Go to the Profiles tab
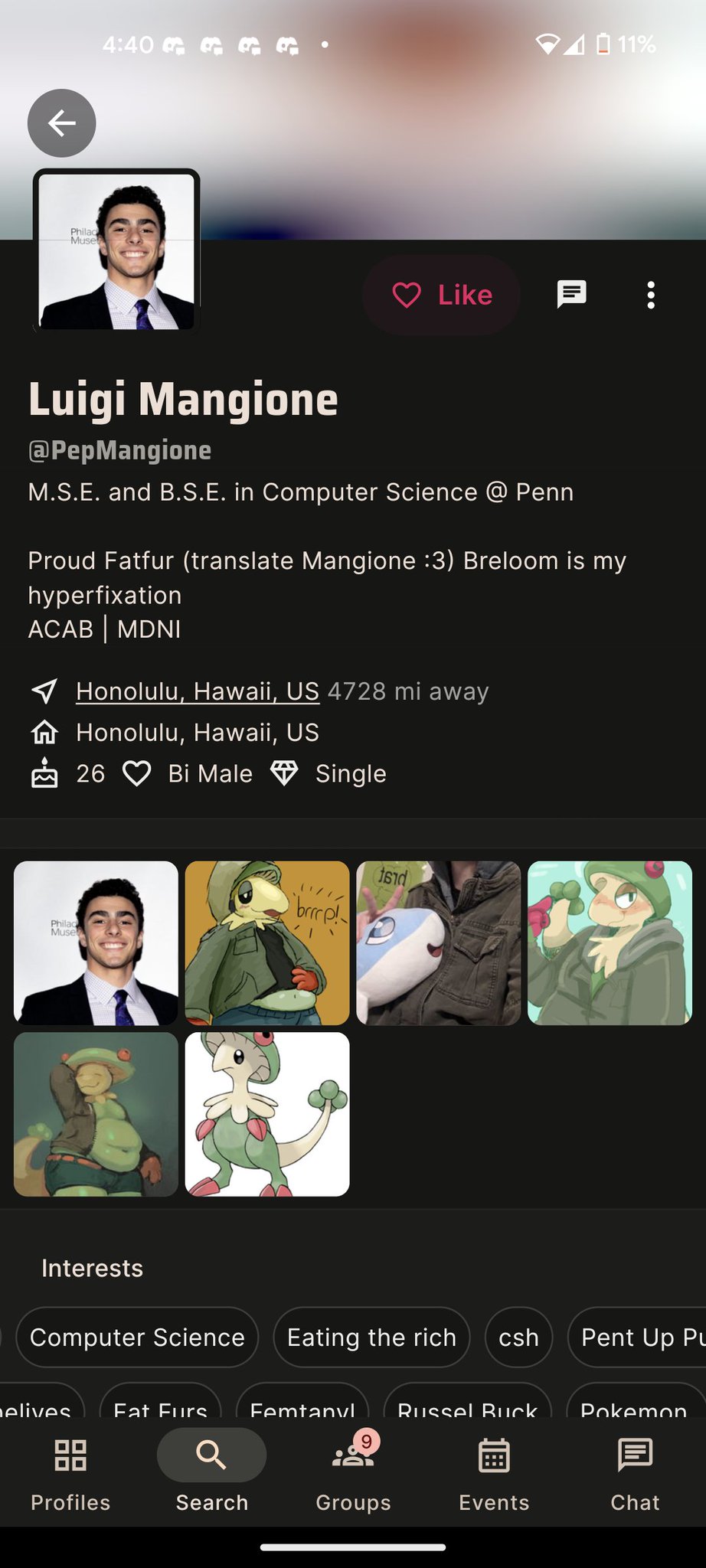Screen dimensions: 706x1568 (70, 1474)
